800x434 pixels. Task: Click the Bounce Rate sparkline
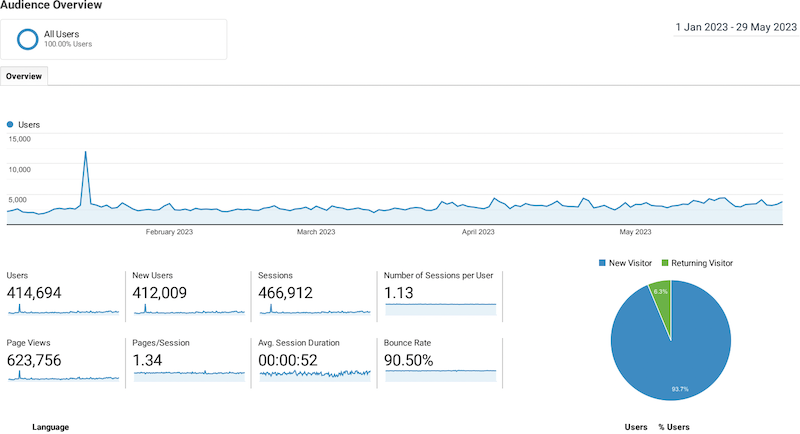pos(440,372)
